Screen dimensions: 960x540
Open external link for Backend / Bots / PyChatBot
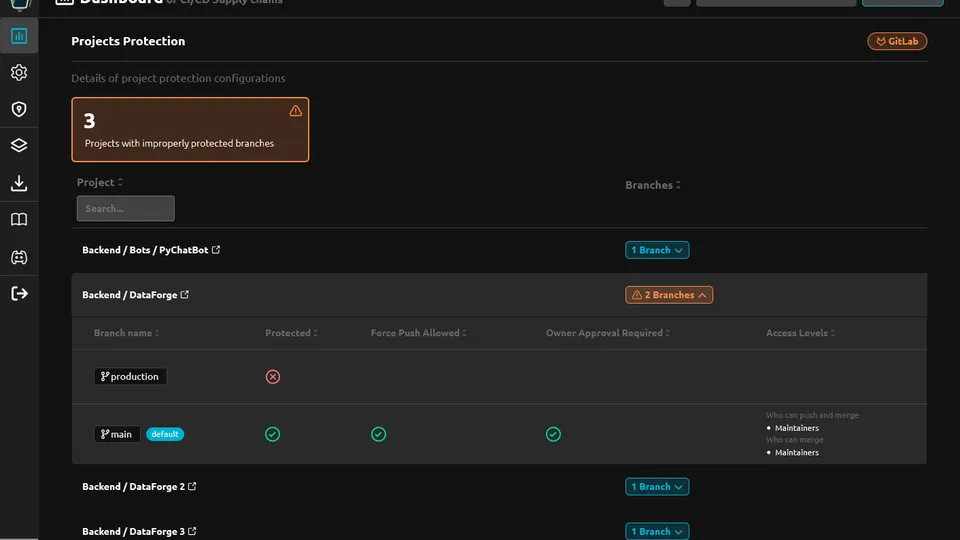point(216,250)
